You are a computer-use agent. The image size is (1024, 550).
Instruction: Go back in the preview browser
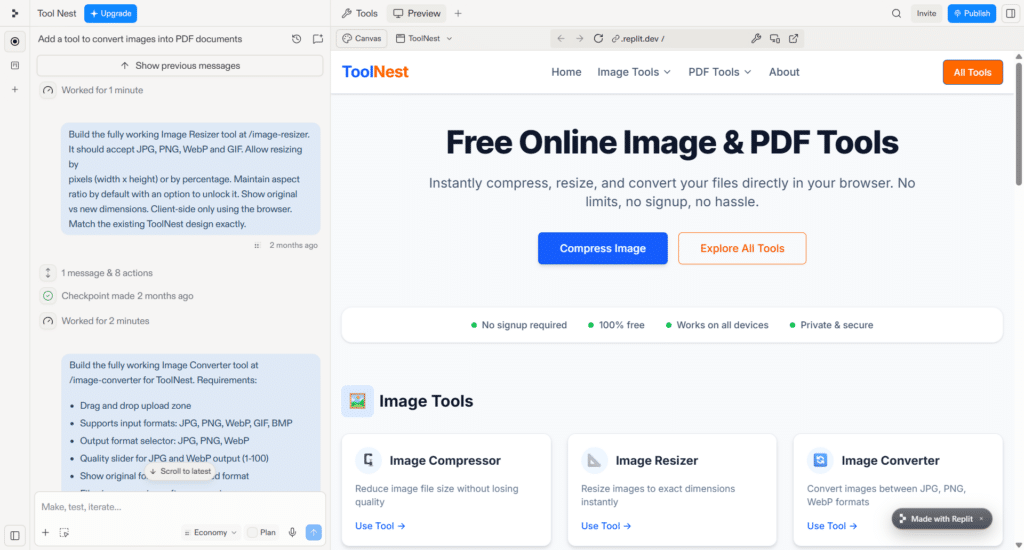click(561, 39)
